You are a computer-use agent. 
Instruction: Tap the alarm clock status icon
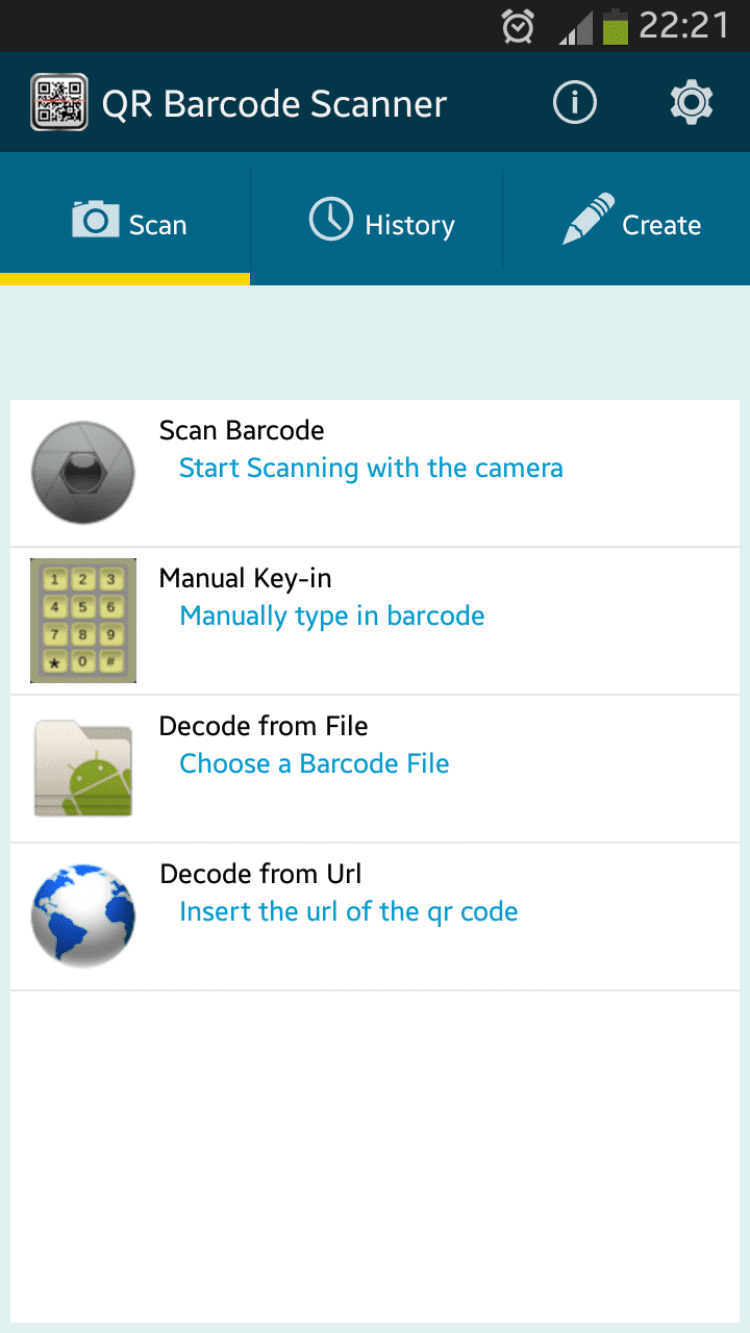coord(518,28)
